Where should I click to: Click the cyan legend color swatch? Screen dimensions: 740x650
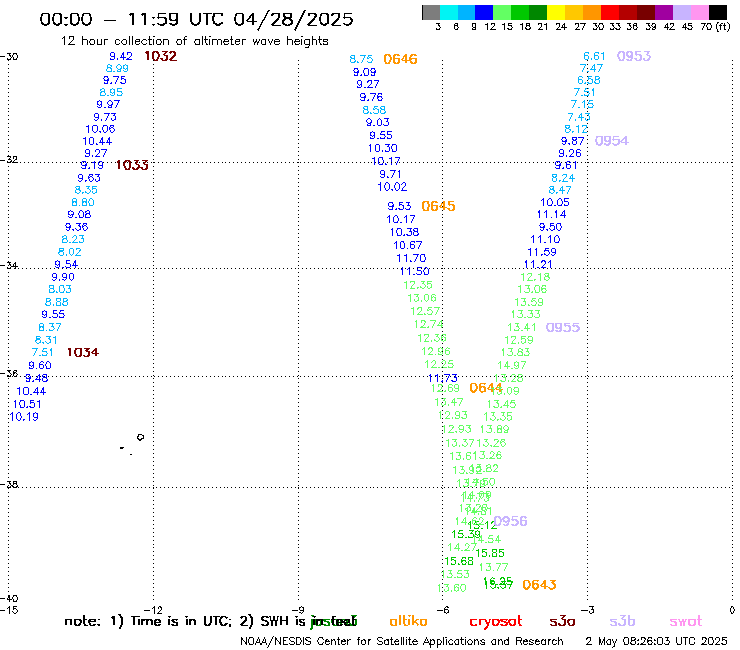[x=449, y=12]
